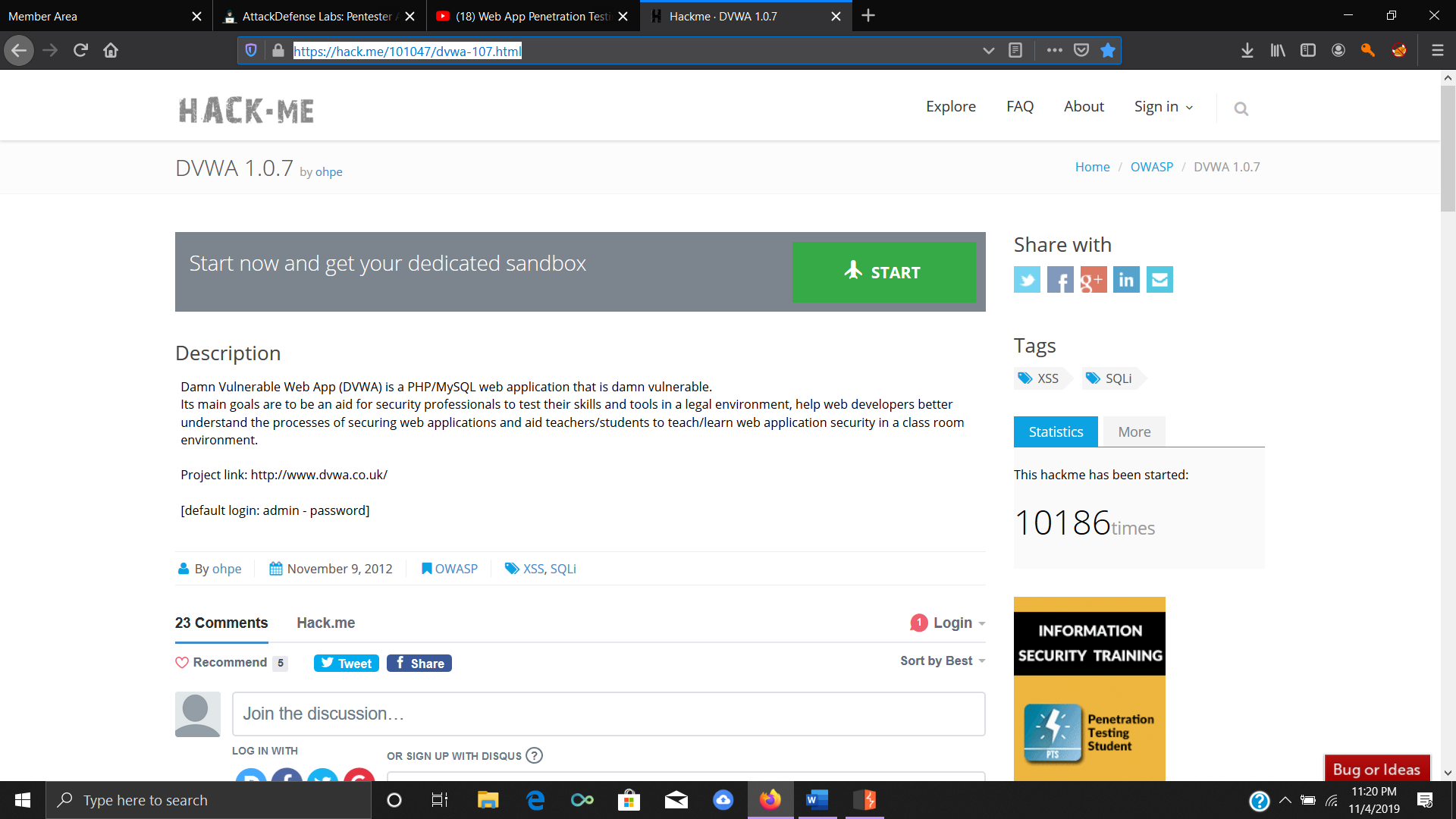1456x819 pixels.
Task: Go to the browser home page
Action: (111, 50)
